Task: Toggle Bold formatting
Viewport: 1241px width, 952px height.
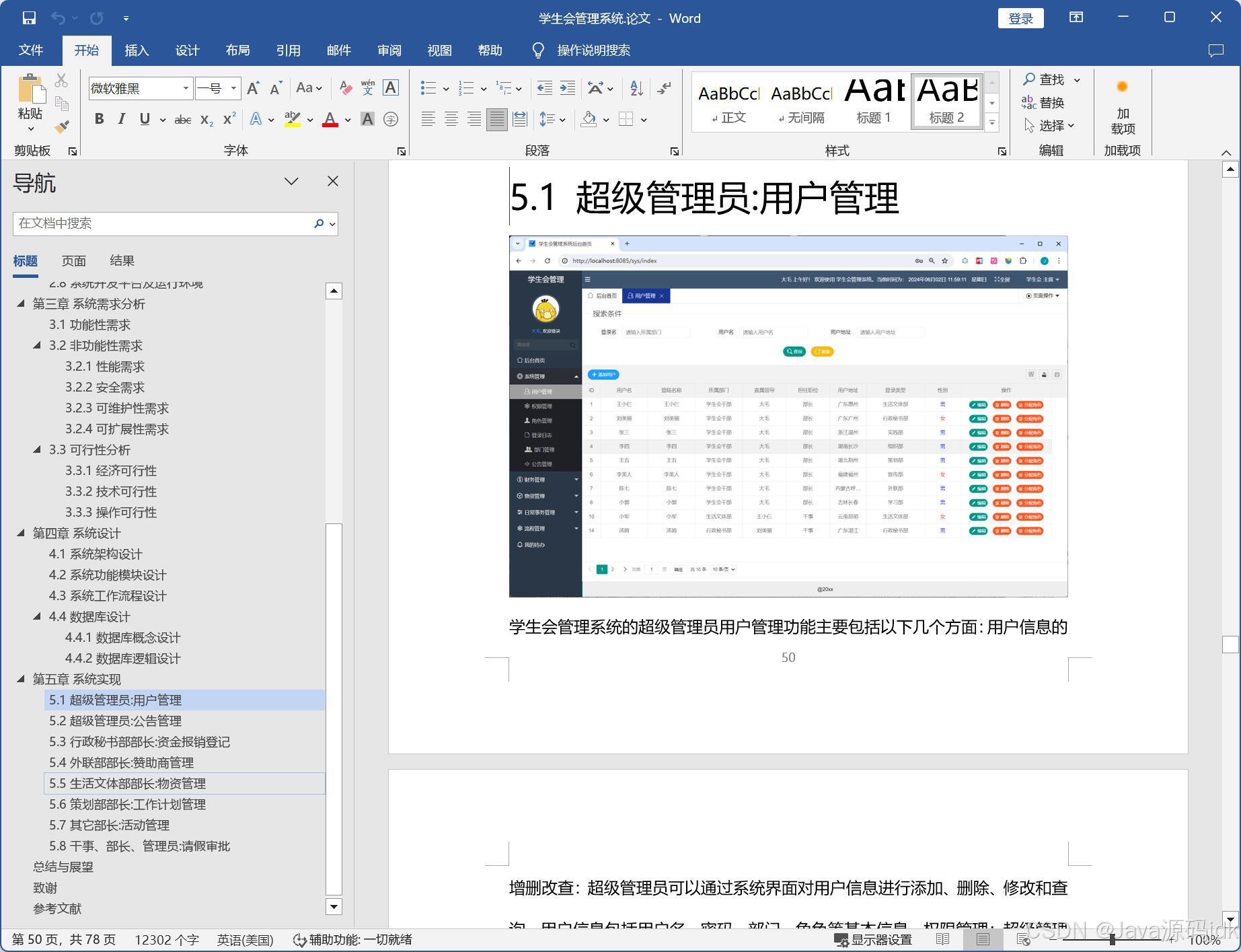Action: coord(99,120)
